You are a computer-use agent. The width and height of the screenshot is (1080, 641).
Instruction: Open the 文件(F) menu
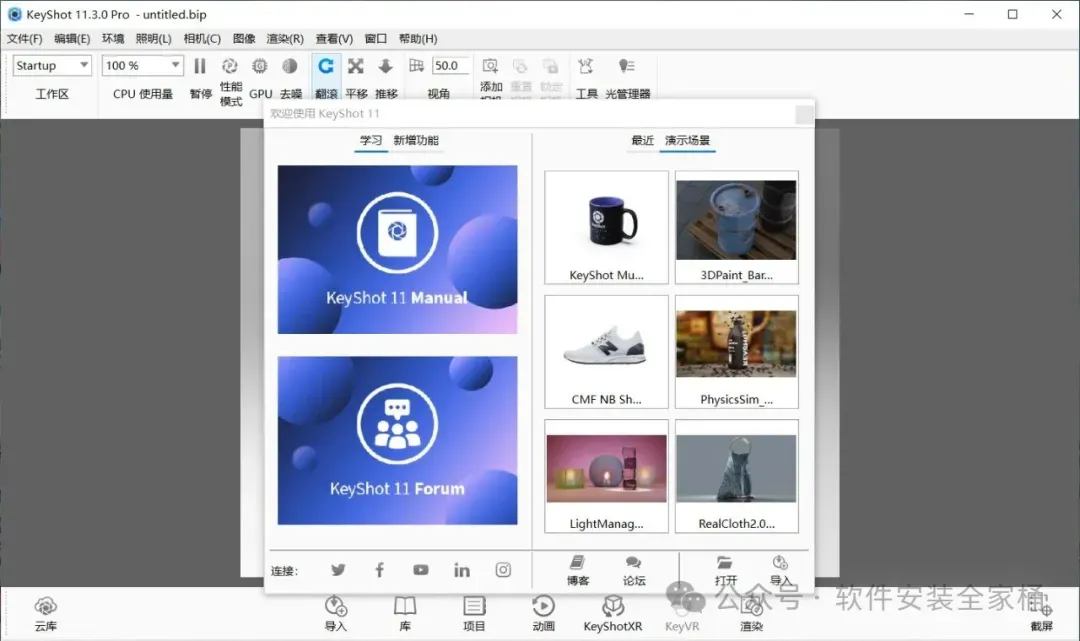click(x=24, y=39)
